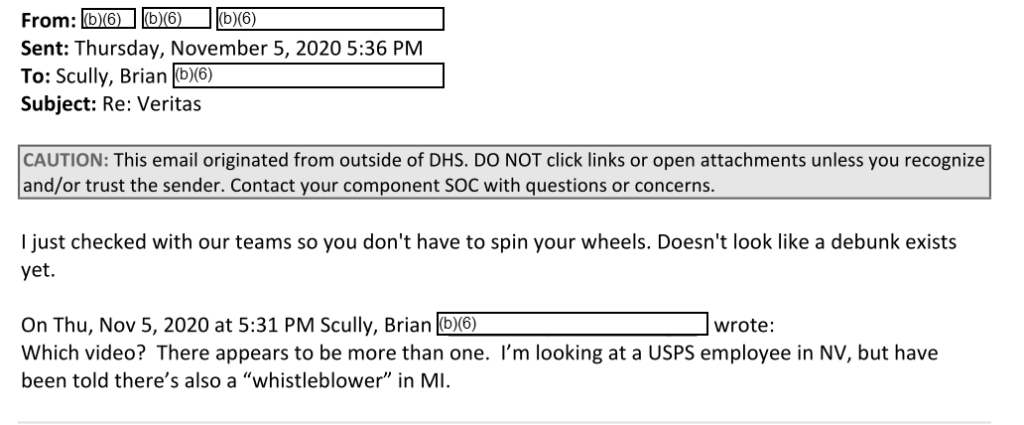The height and width of the screenshot is (425, 1024).
Task: Click DO NOT in the caution banner
Action: pyautogui.click(x=507, y=160)
